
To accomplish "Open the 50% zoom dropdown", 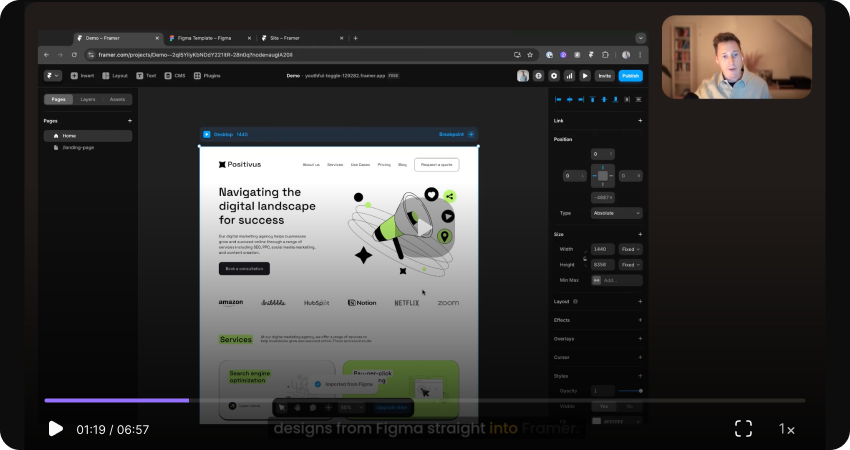I will (x=351, y=408).
